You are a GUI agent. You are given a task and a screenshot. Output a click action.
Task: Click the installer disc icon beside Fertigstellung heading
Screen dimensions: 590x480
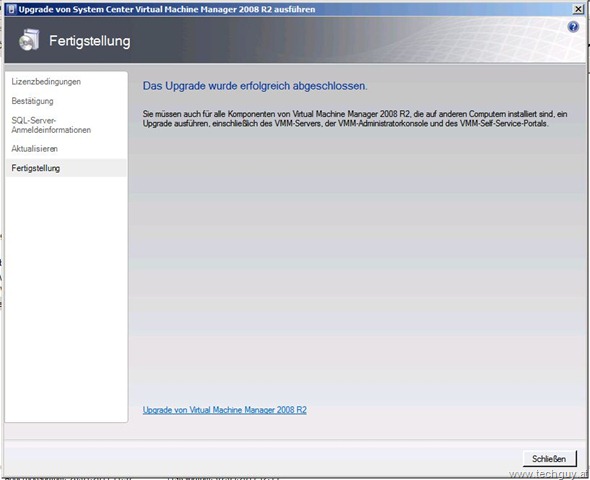tap(29, 40)
